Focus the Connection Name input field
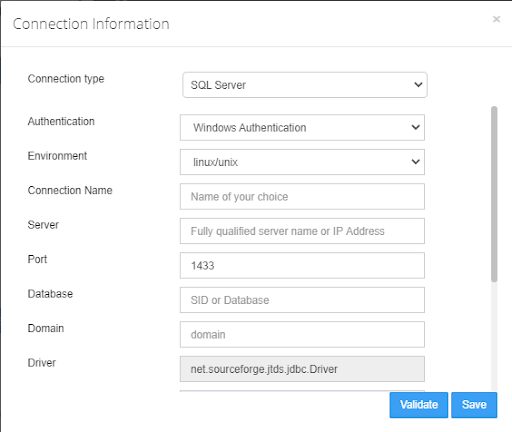 [302, 197]
